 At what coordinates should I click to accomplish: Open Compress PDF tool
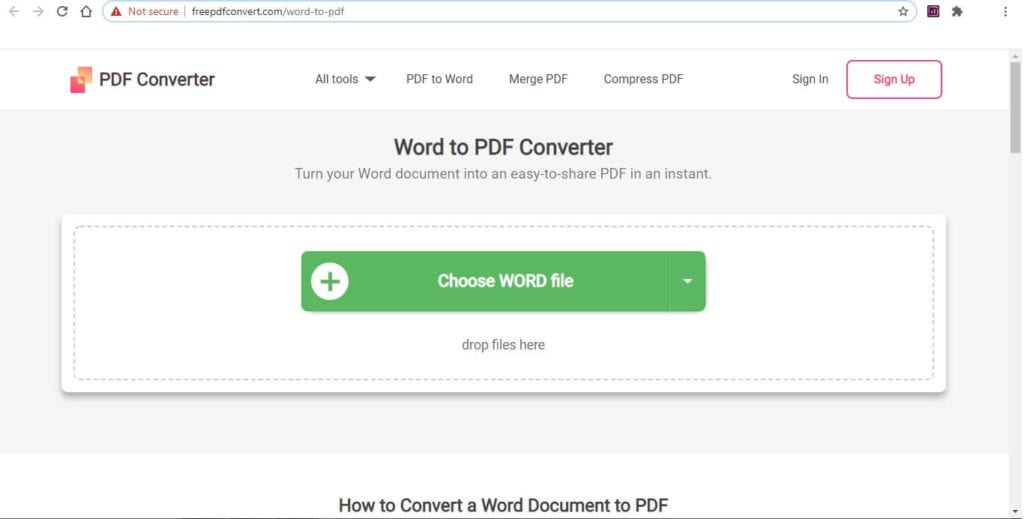643,79
